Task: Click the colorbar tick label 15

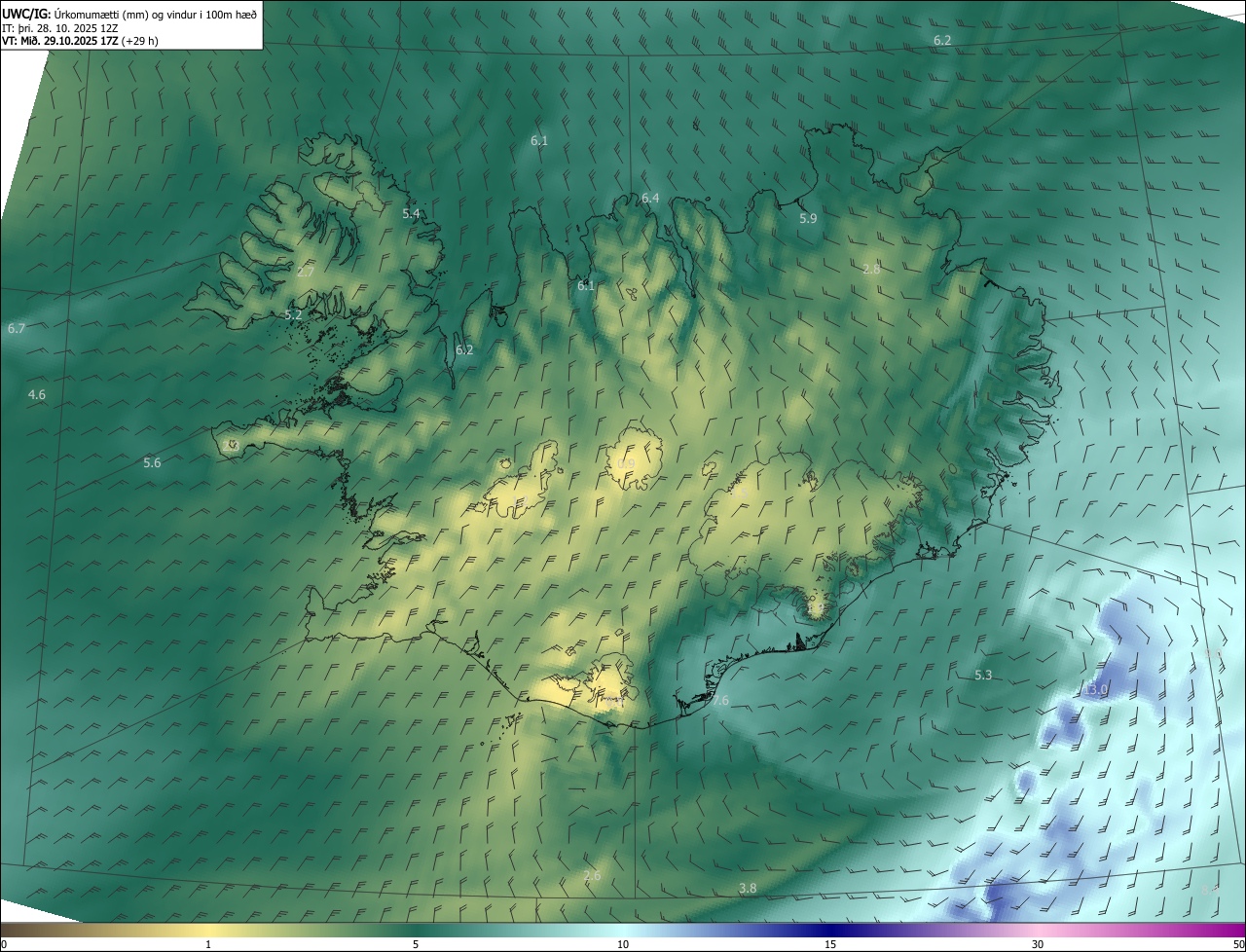Action: coord(830,945)
